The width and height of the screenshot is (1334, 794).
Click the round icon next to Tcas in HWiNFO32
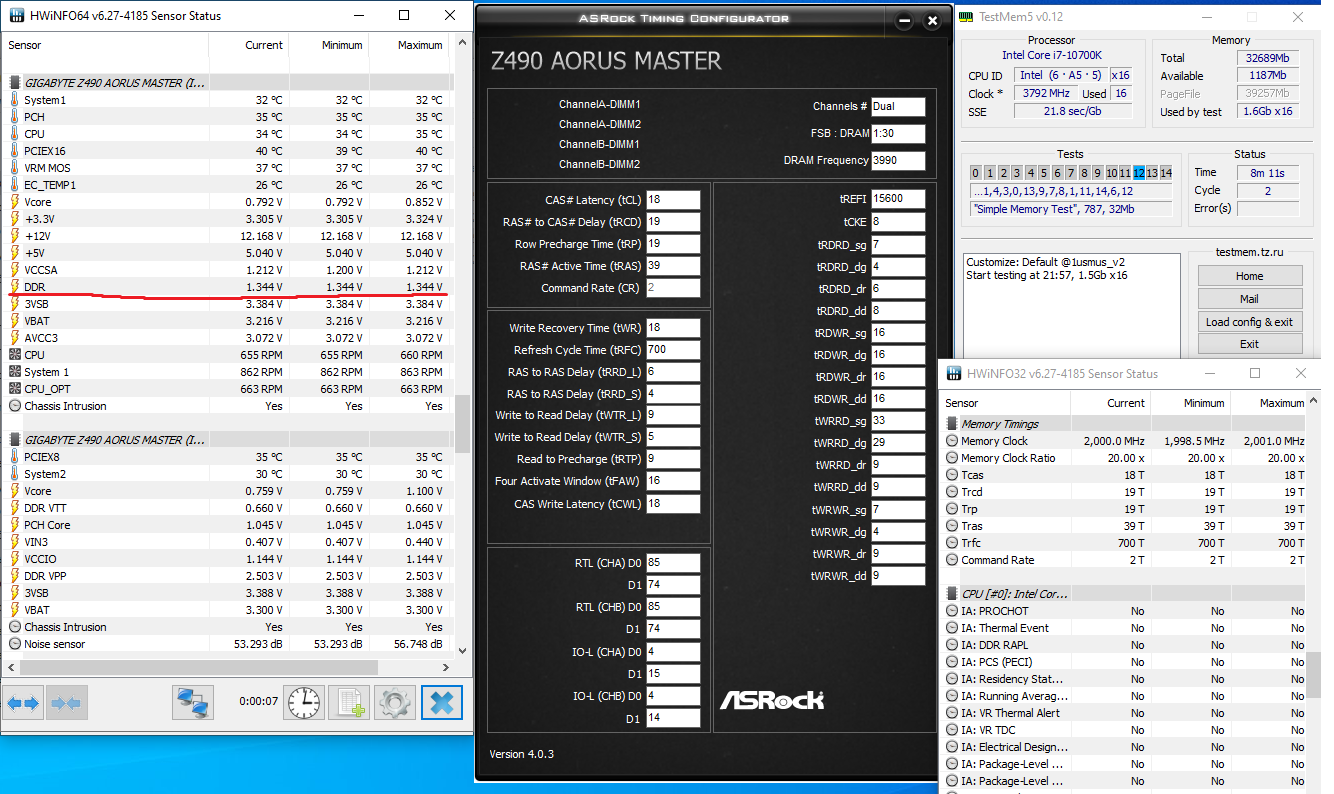coord(952,475)
